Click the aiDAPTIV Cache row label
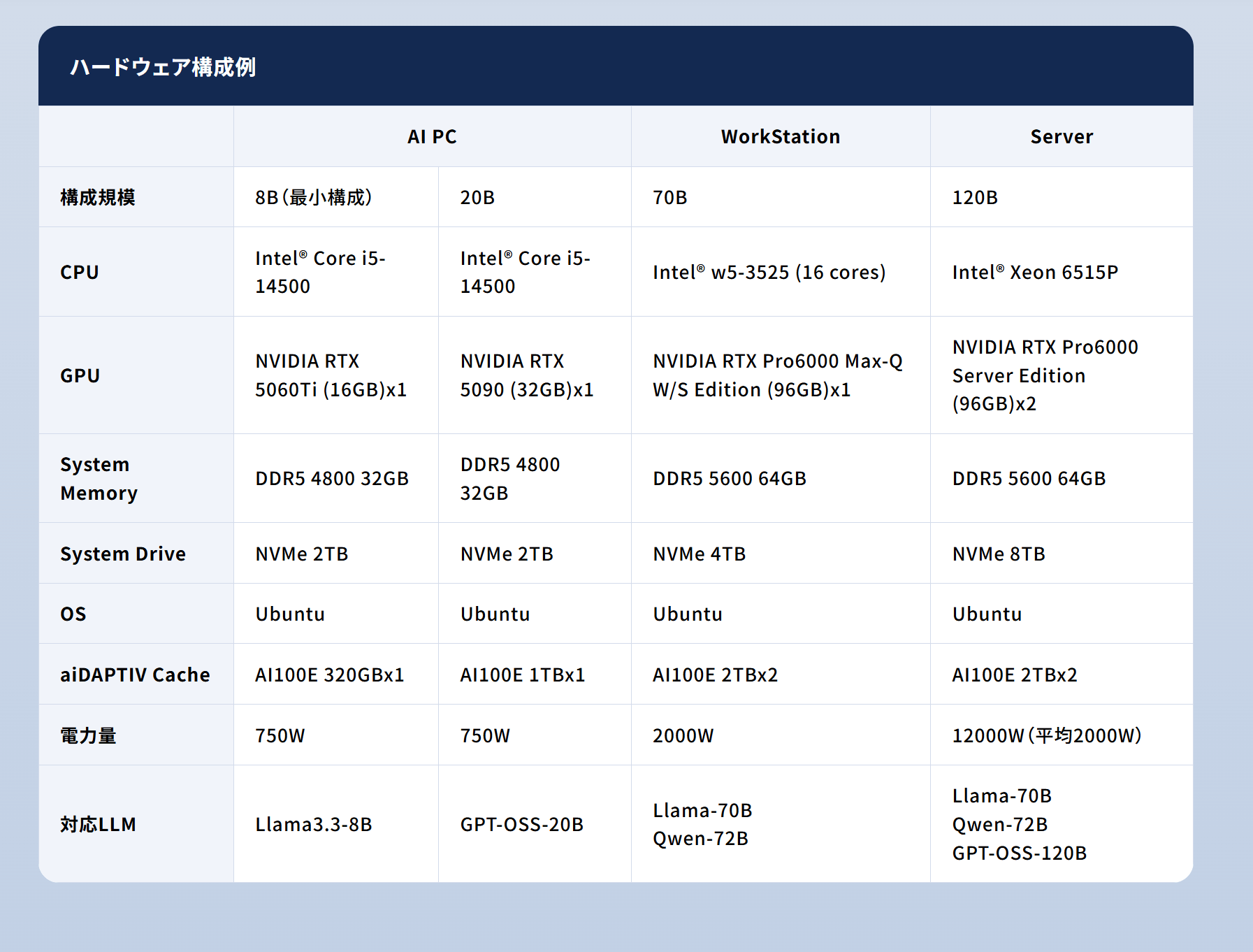 (x=135, y=675)
